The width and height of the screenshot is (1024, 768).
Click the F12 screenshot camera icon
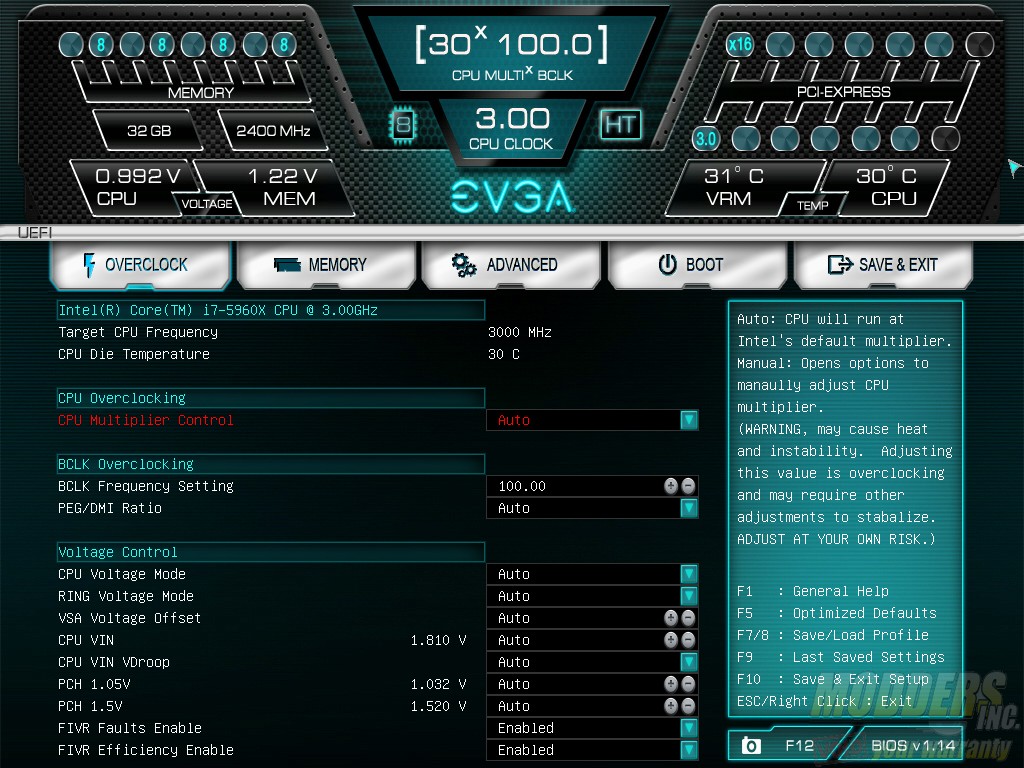(x=751, y=745)
